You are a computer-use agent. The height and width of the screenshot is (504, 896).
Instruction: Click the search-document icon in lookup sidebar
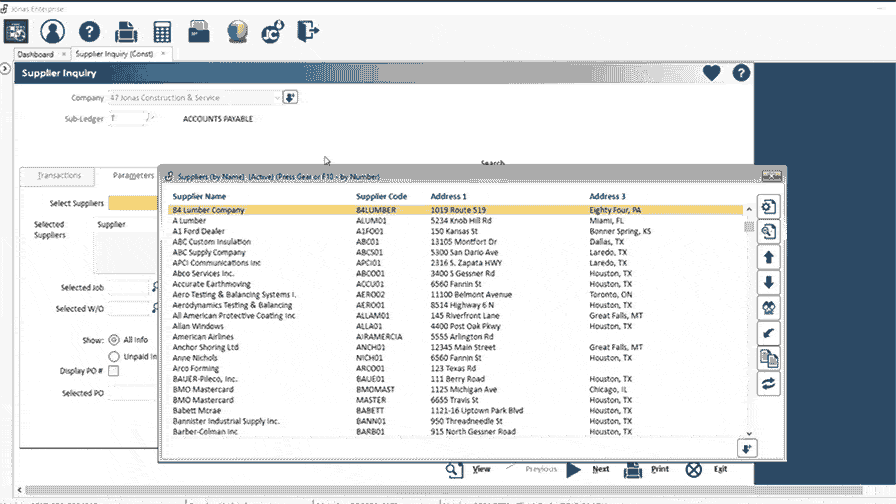[769, 232]
